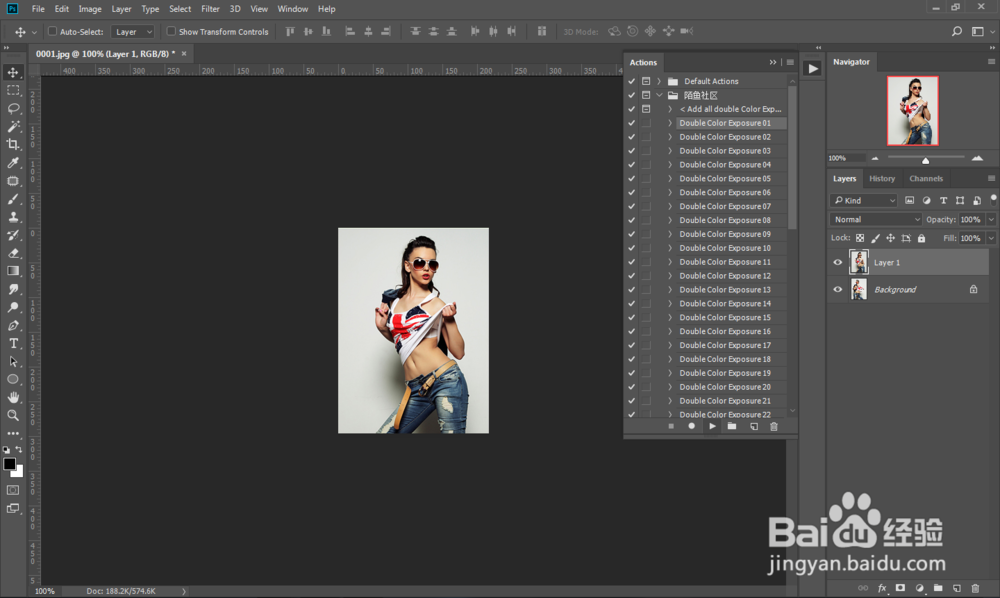This screenshot has width=1000, height=598.
Task: Select the Add all double Color Exp action
Action: 730,109
